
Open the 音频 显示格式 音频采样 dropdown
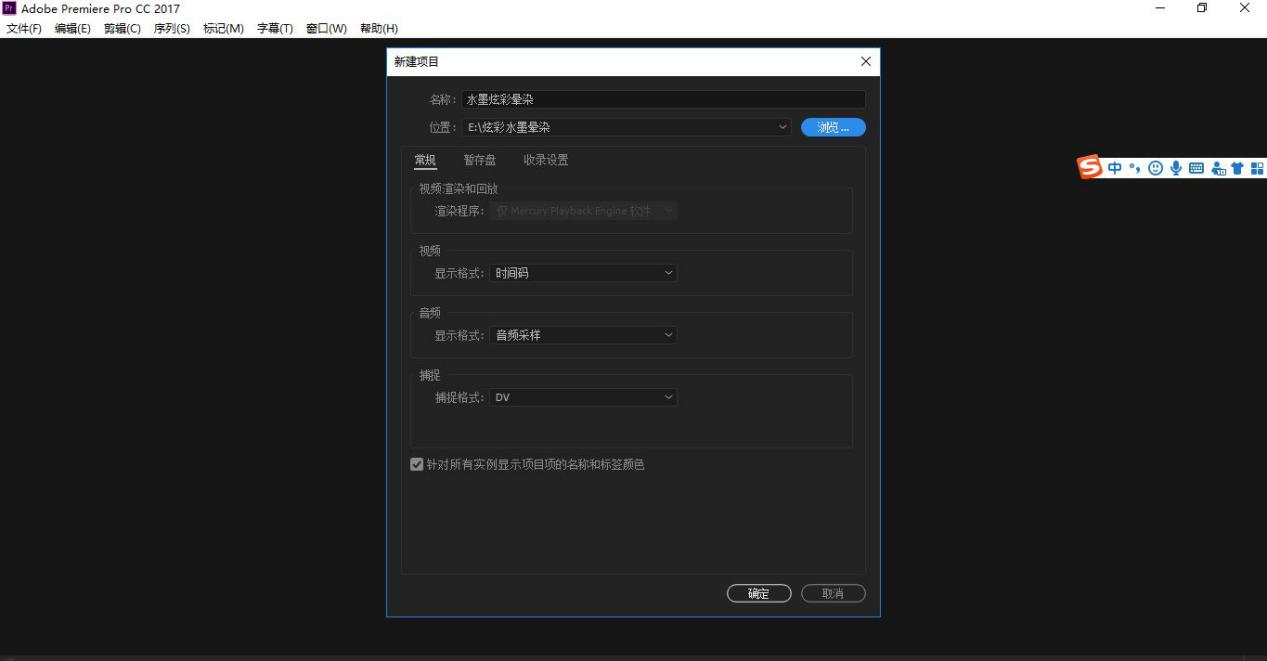pos(584,335)
